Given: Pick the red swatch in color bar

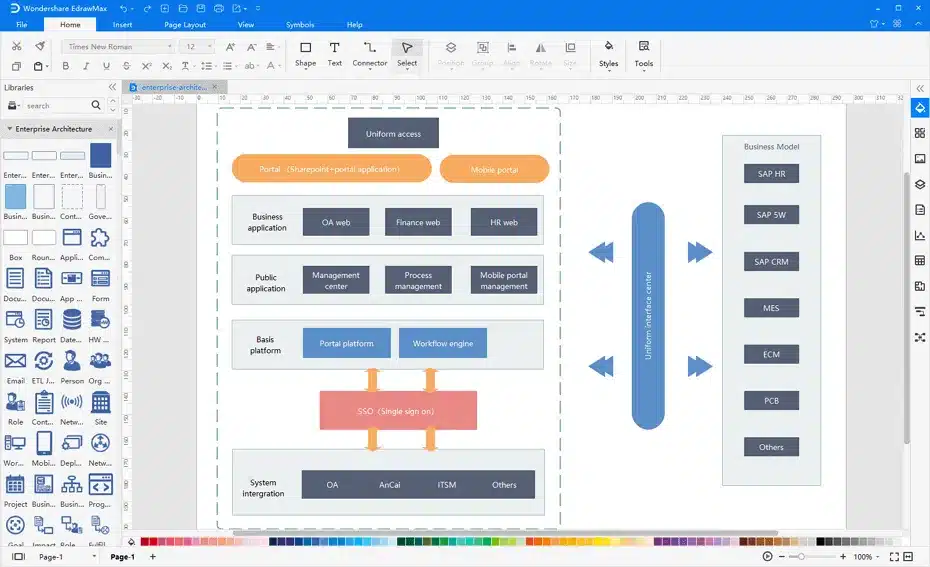Looking at the screenshot, I should pyautogui.click(x=152, y=542).
